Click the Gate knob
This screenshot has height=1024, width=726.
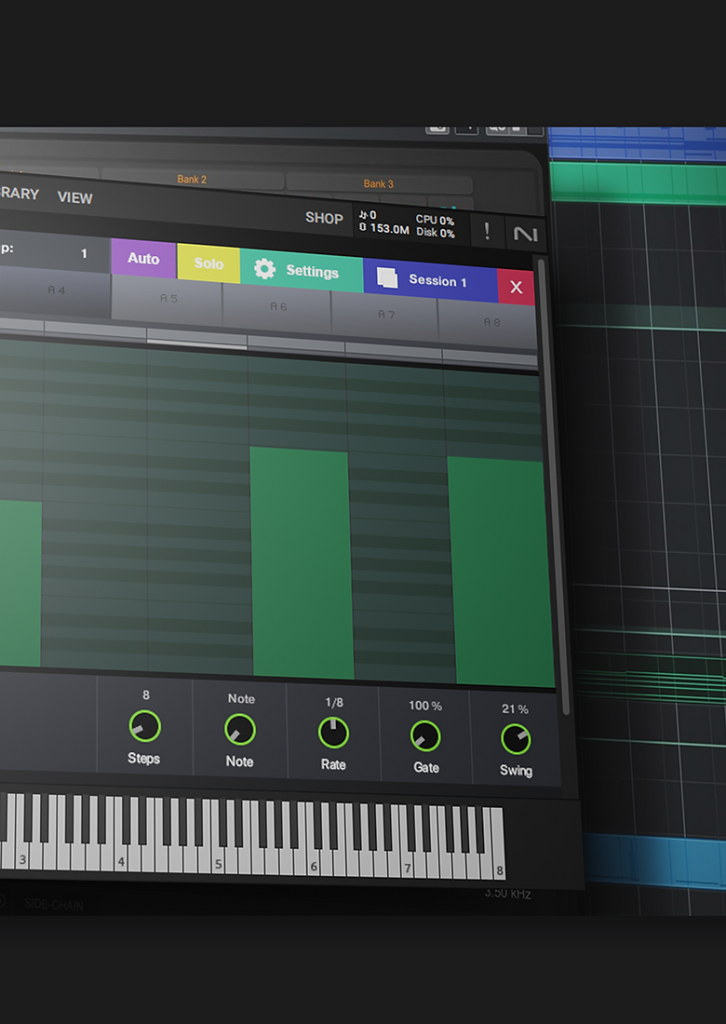pos(425,736)
